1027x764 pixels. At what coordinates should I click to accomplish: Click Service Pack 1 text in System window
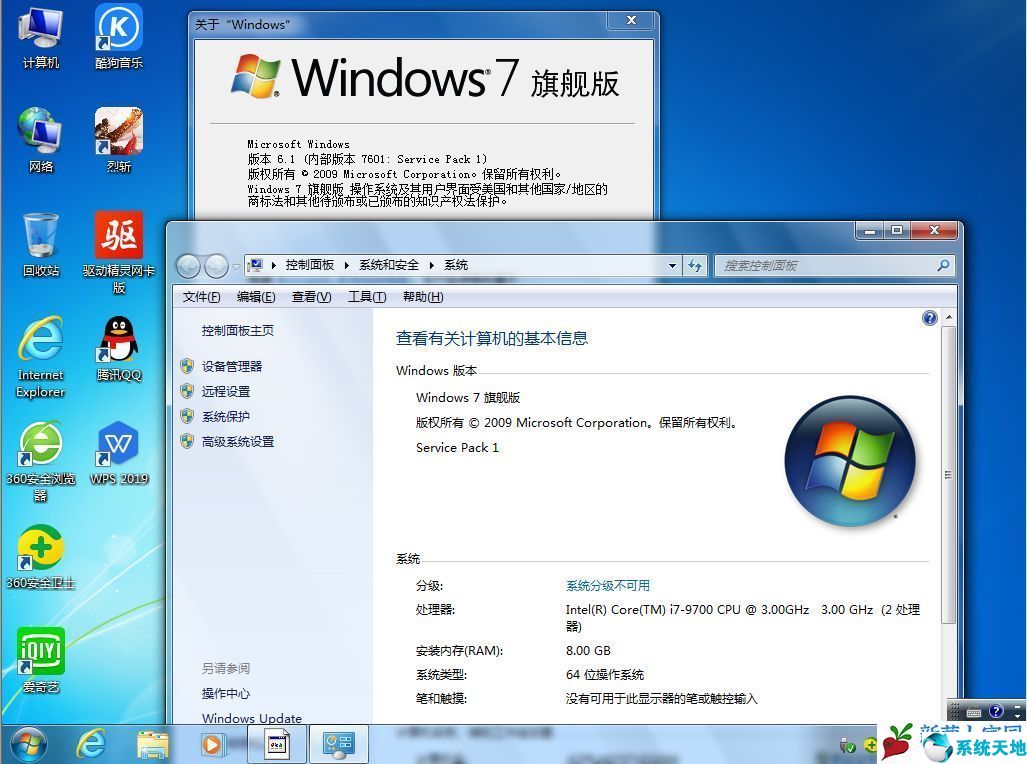pos(457,448)
